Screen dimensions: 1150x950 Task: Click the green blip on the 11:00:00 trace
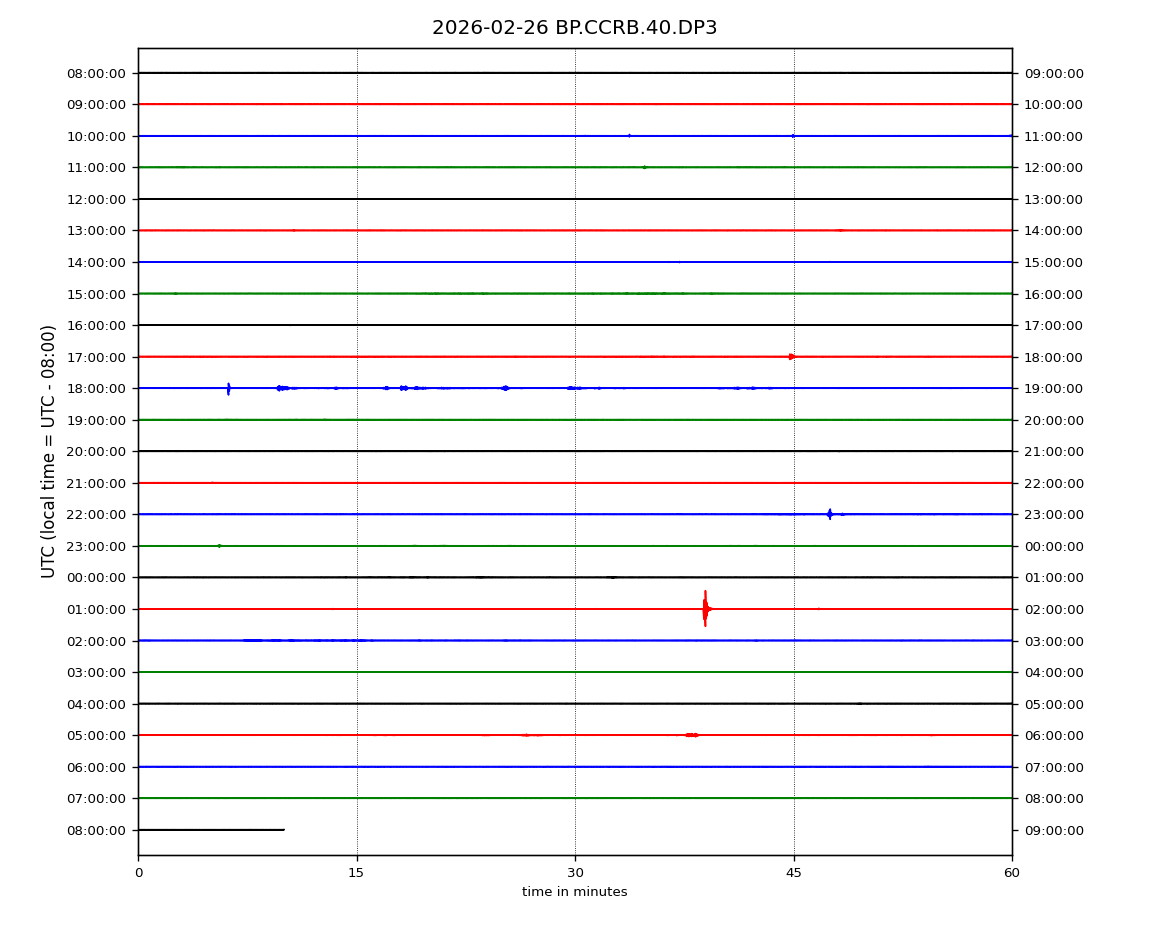click(644, 167)
